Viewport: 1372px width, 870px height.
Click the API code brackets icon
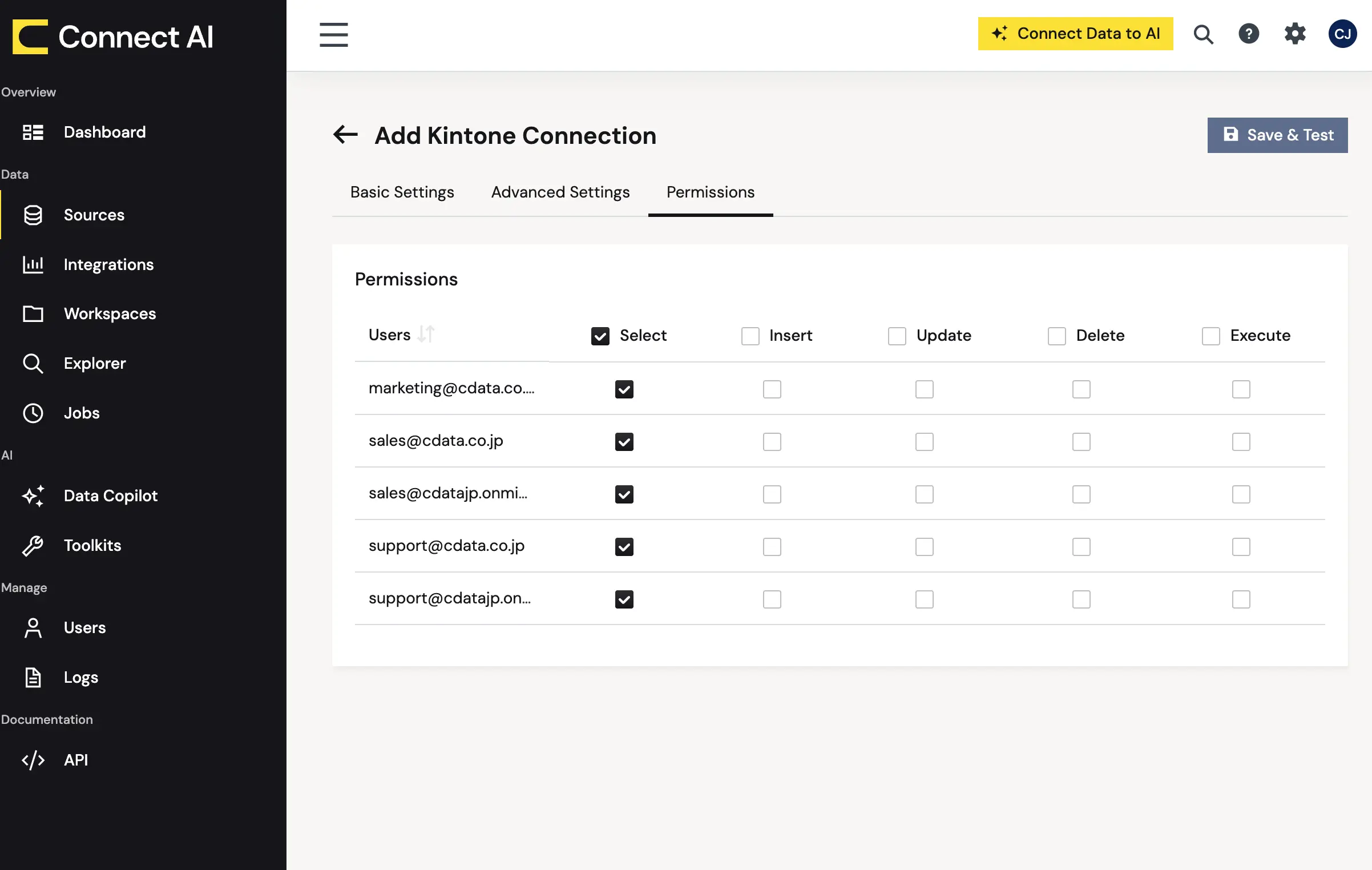click(33, 760)
